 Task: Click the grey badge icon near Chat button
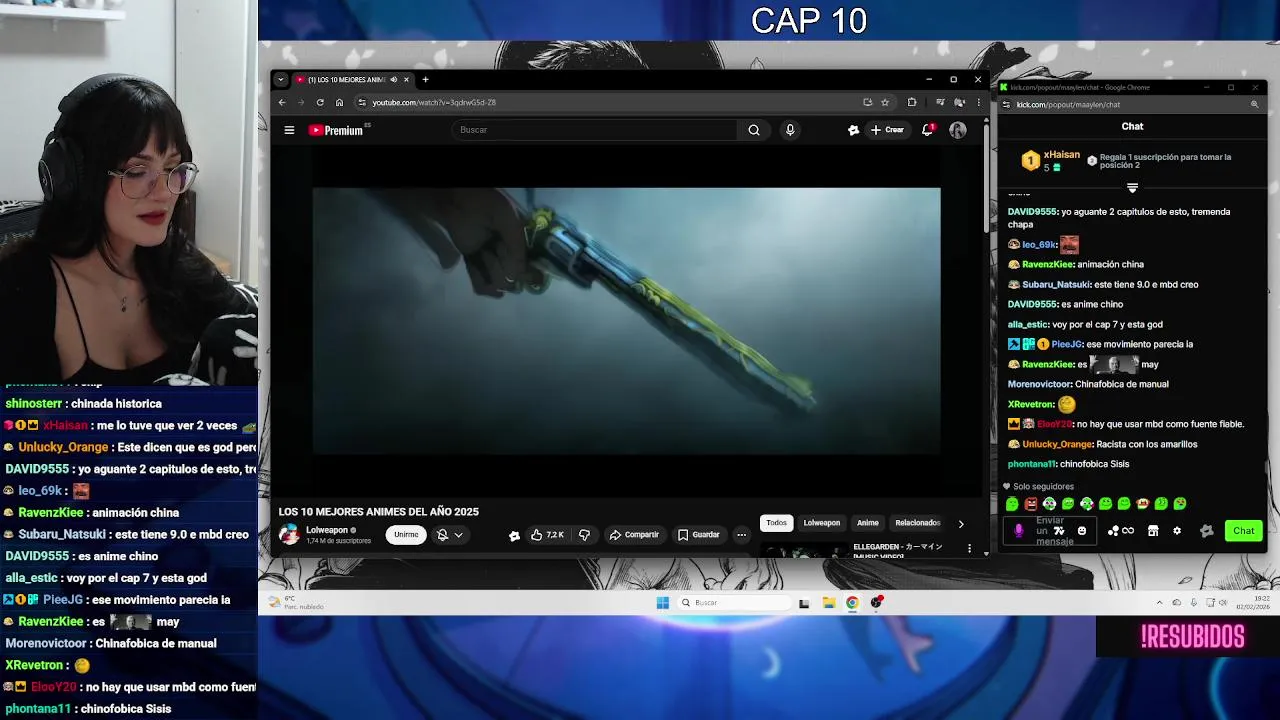click(1206, 531)
